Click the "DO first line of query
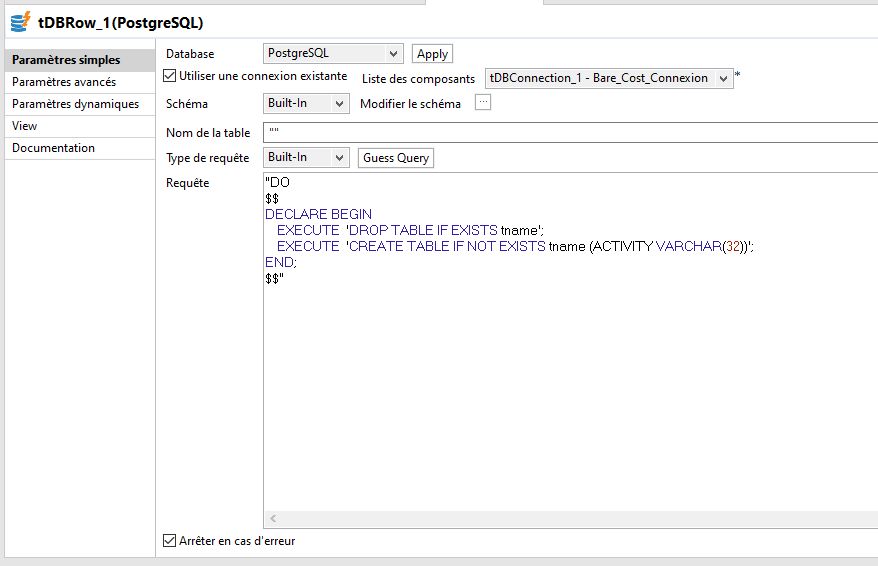Viewport: 878px width, 566px height. tap(277, 183)
